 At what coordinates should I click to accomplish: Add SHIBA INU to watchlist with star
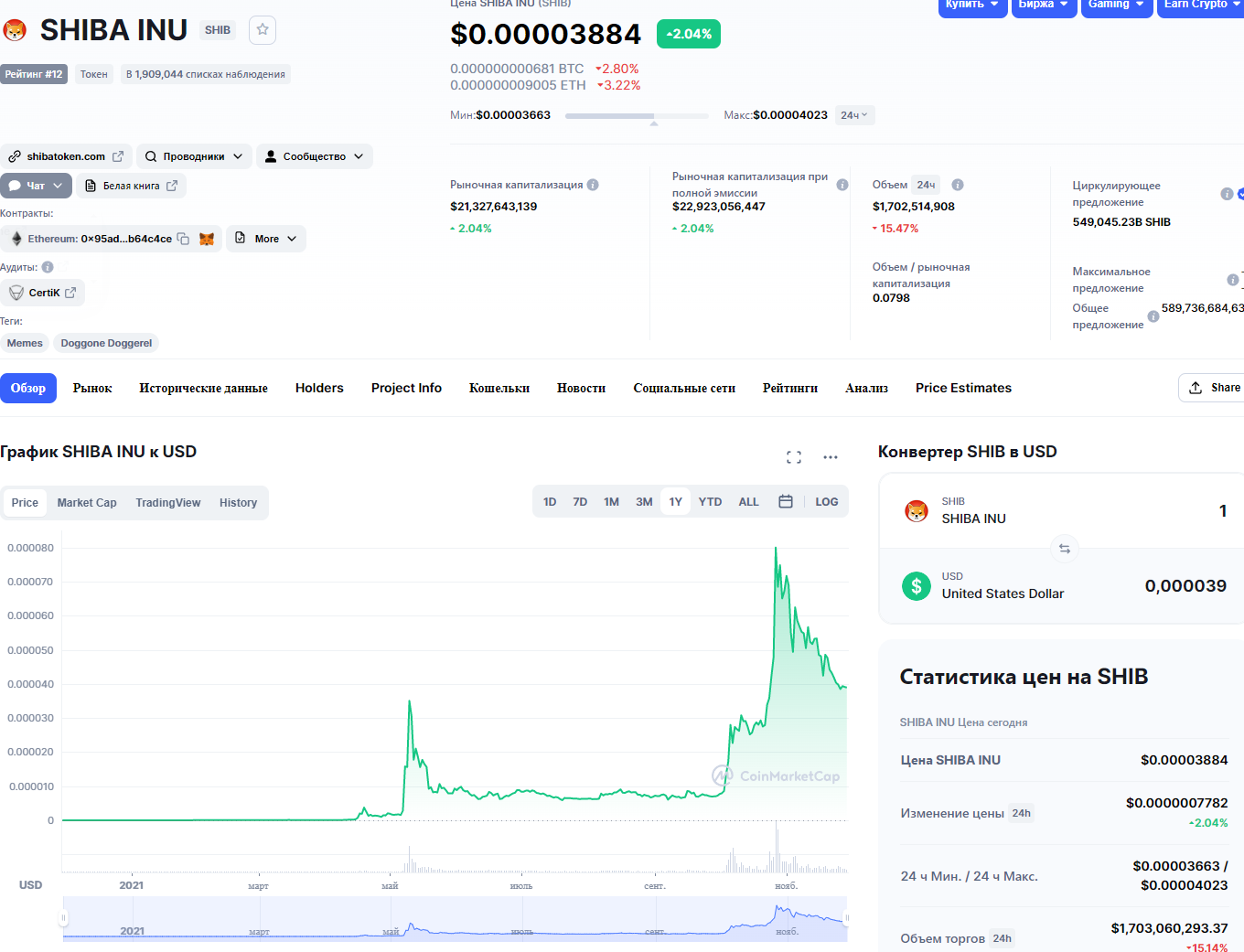(x=263, y=30)
